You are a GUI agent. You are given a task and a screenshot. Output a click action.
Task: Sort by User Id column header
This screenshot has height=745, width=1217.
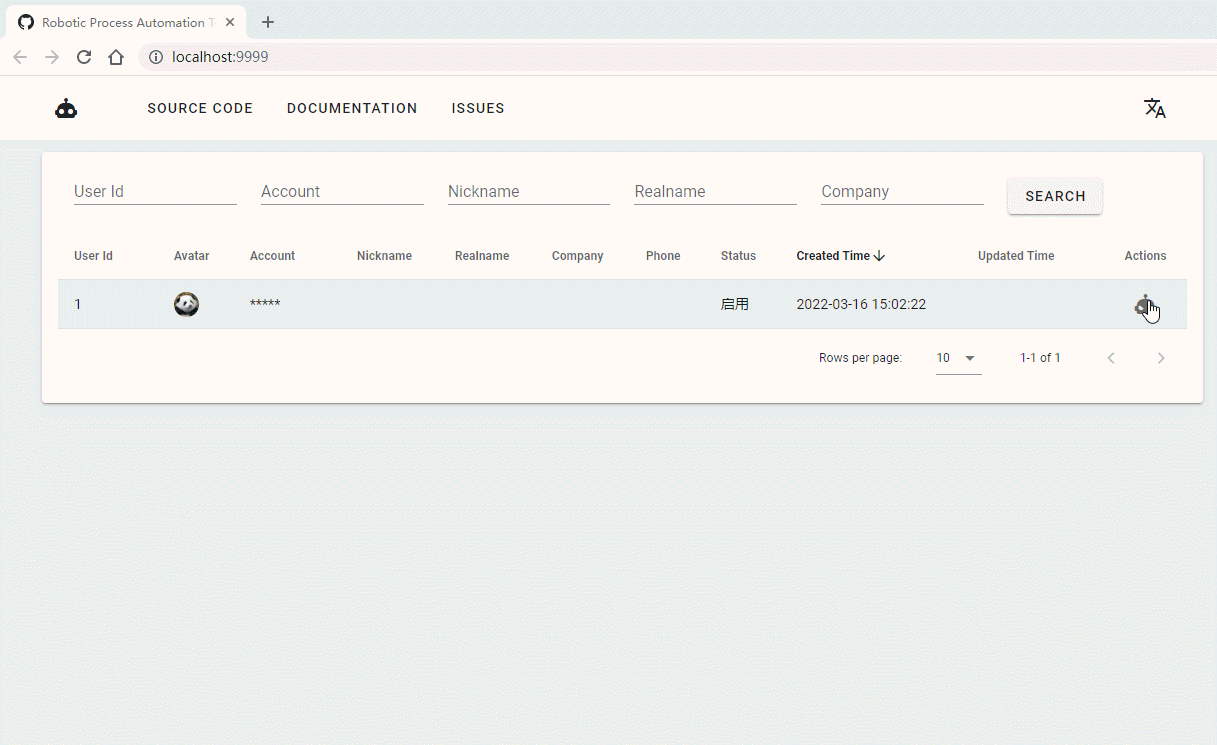[x=93, y=256]
